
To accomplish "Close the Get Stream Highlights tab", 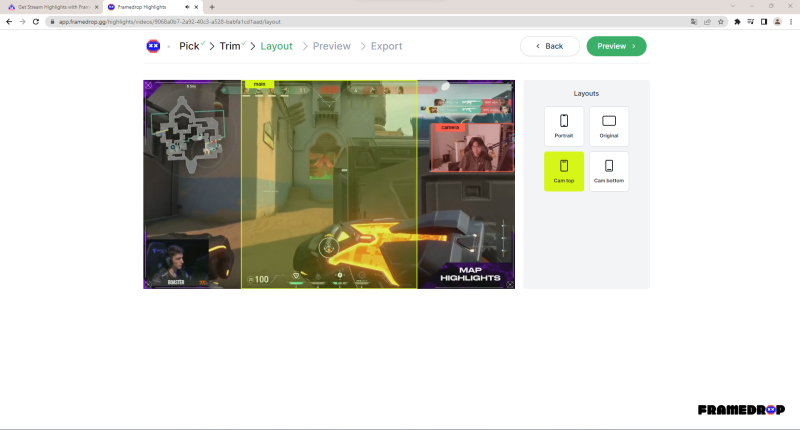I will 96,7.
